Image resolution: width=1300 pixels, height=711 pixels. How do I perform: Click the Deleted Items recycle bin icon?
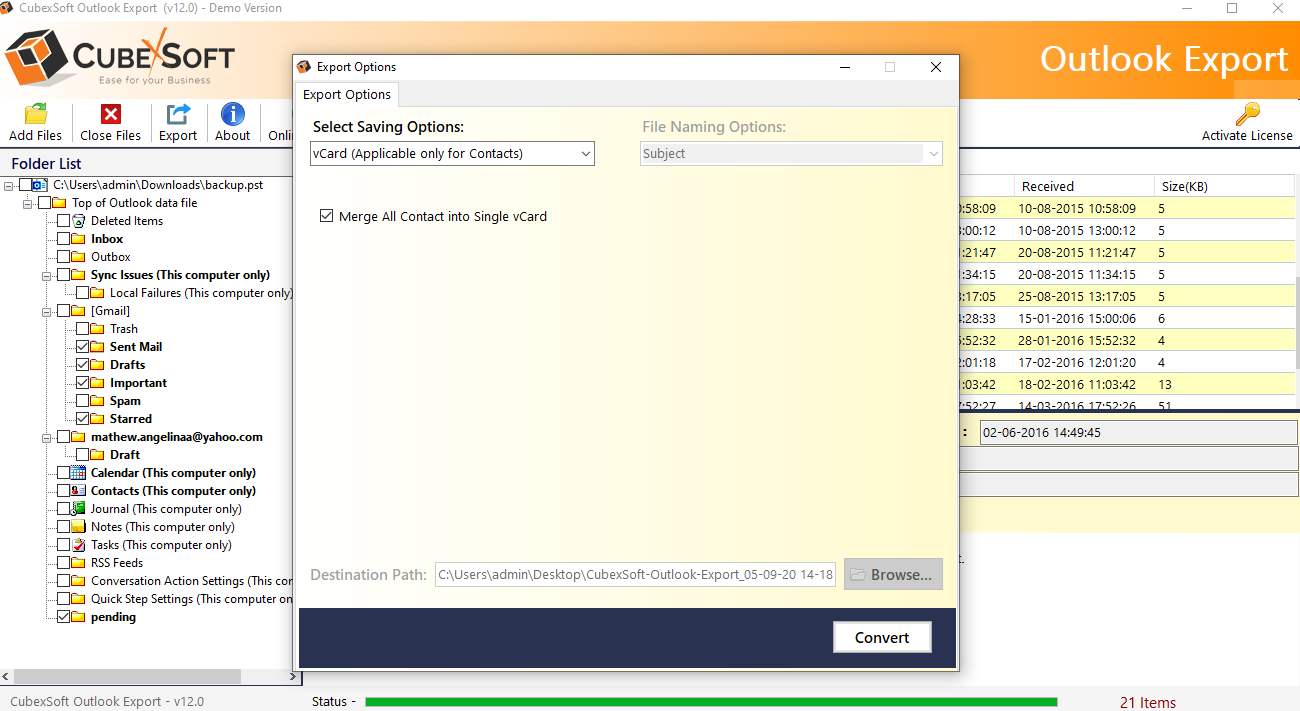[x=79, y=221]
